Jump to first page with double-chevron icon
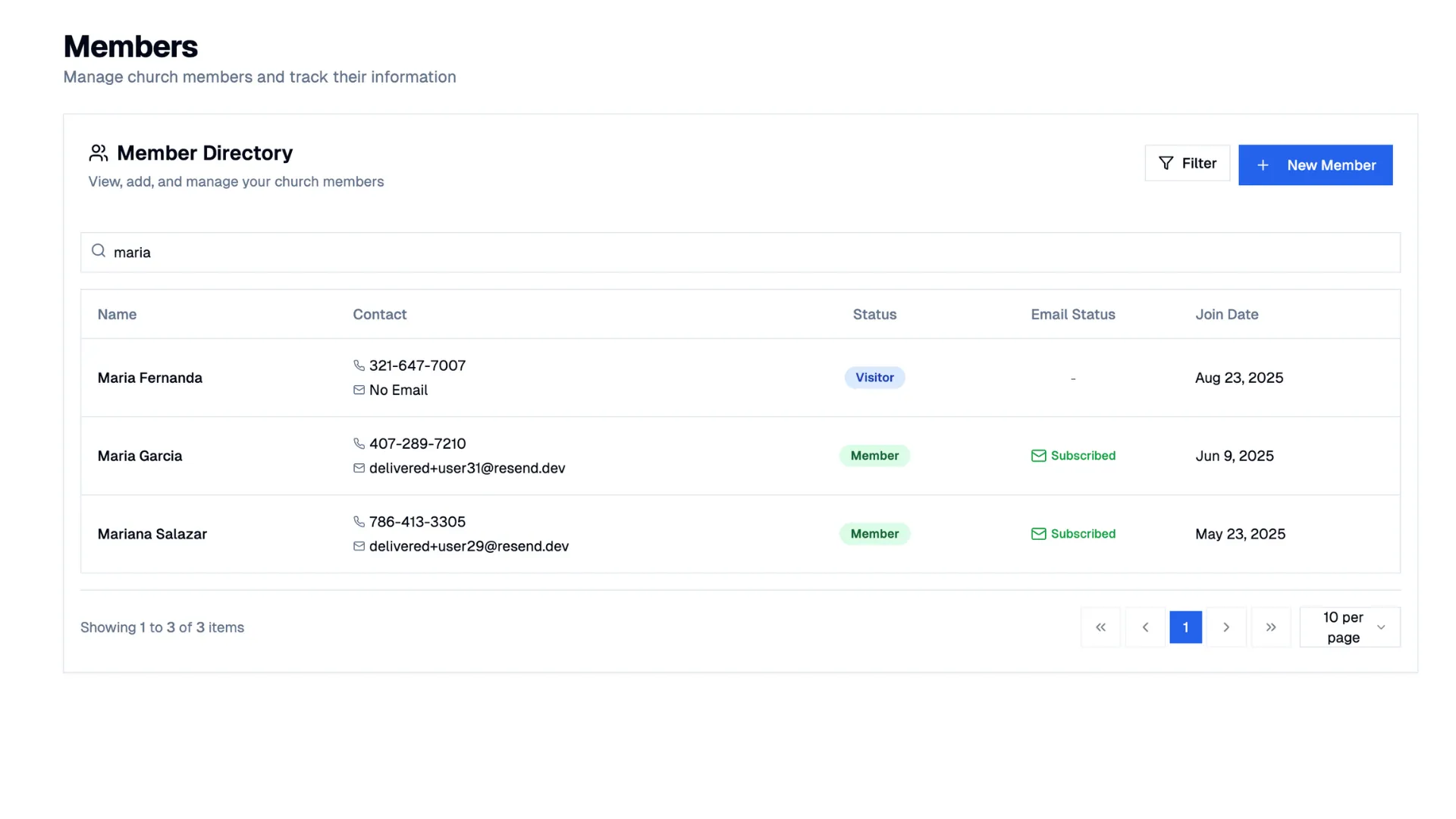 click(1100, 627)
